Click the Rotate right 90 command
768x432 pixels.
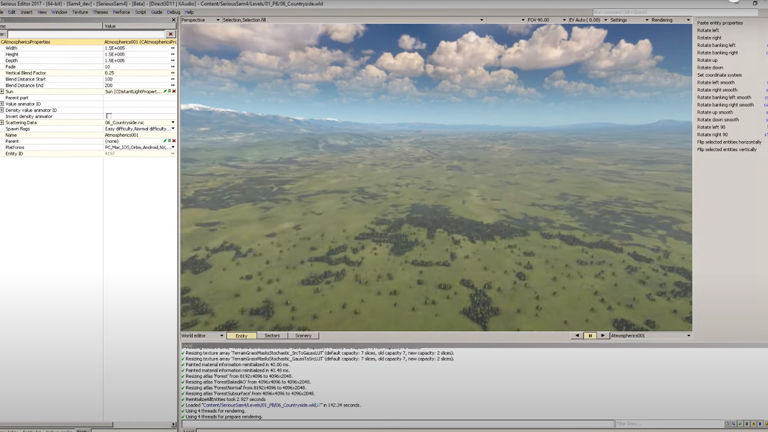coord(712,135)
